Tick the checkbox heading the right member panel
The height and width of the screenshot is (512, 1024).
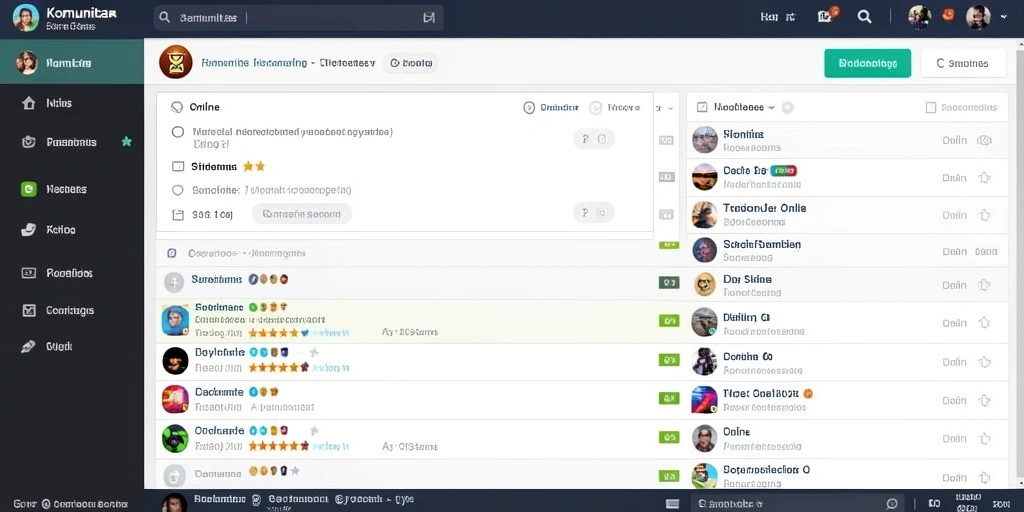coord(702,107)
